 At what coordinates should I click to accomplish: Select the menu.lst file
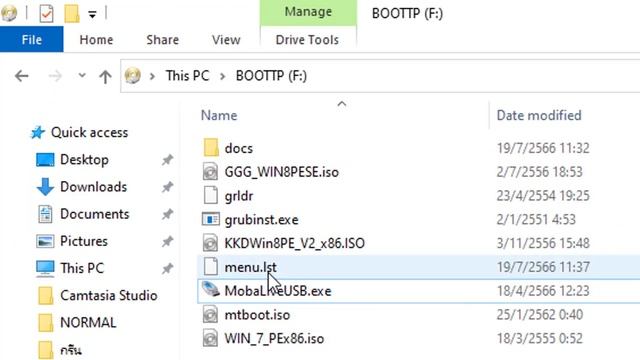click(250, 267)
